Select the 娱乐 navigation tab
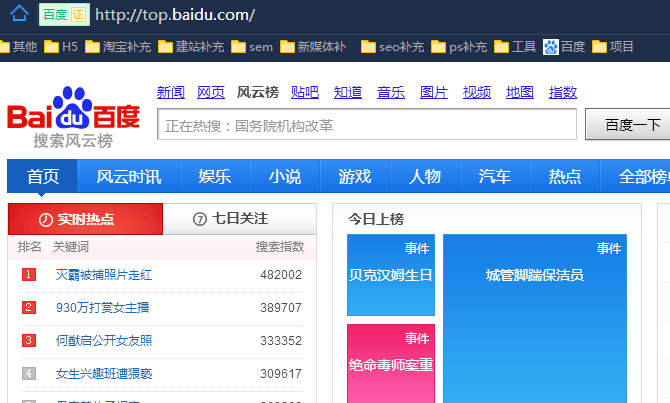670x403 pixels. pyautogui.click(x=215, y=176)
